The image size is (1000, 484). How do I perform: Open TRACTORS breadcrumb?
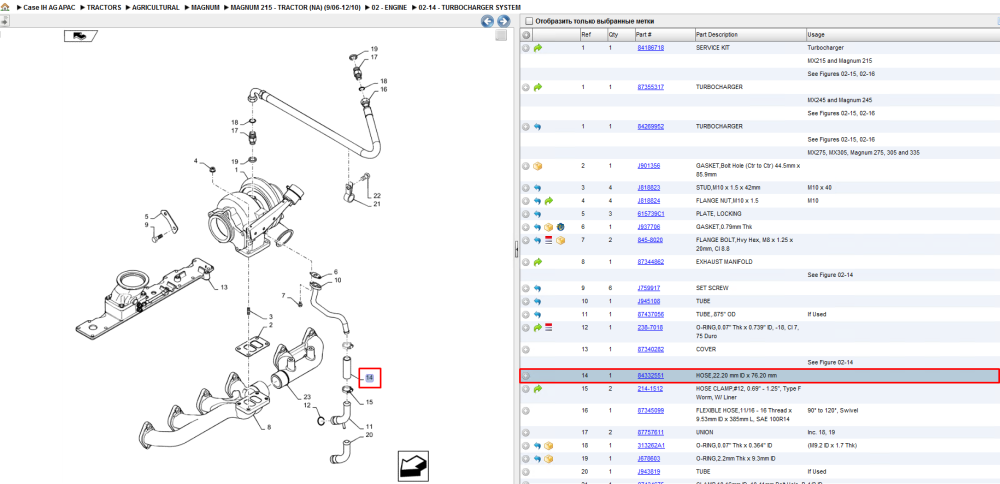coord(104,8)
